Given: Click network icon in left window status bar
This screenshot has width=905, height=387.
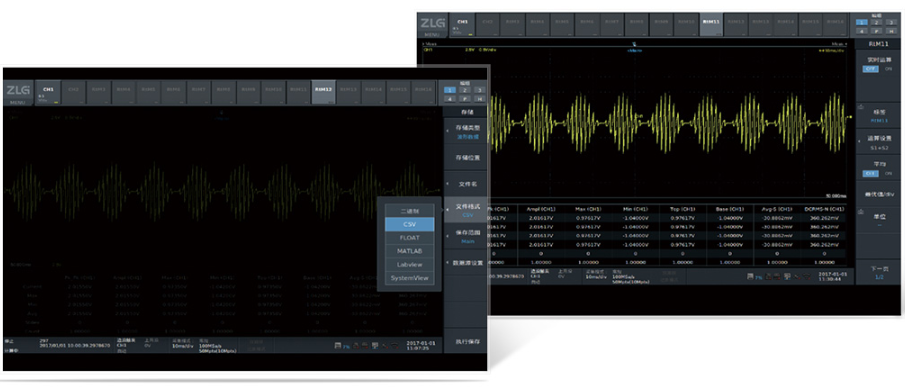Looking at the screenshot, I should (x=395, y=345).
